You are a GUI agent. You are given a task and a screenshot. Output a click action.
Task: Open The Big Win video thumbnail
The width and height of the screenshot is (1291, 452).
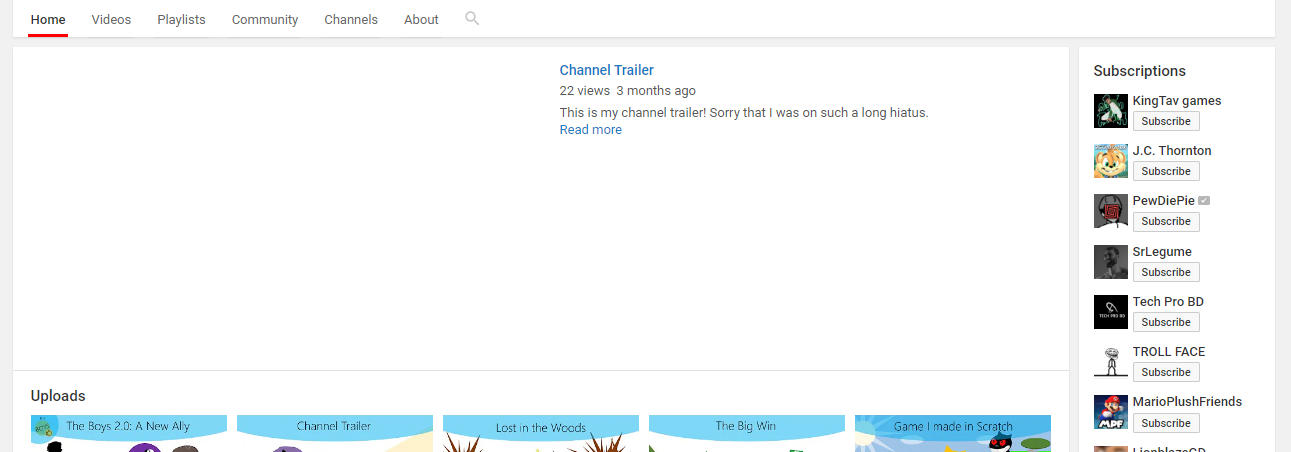(747, 433)
